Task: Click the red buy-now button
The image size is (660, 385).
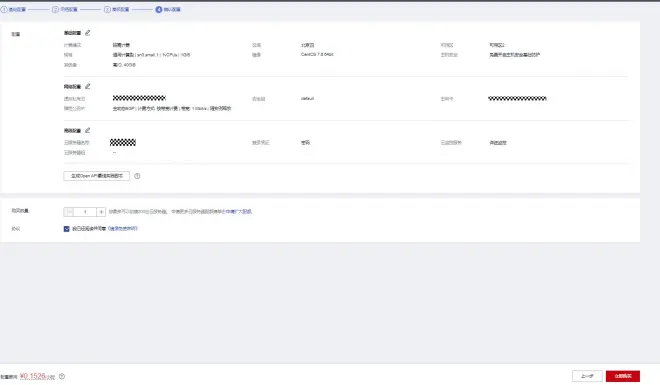Action: [x=623, y=376]
